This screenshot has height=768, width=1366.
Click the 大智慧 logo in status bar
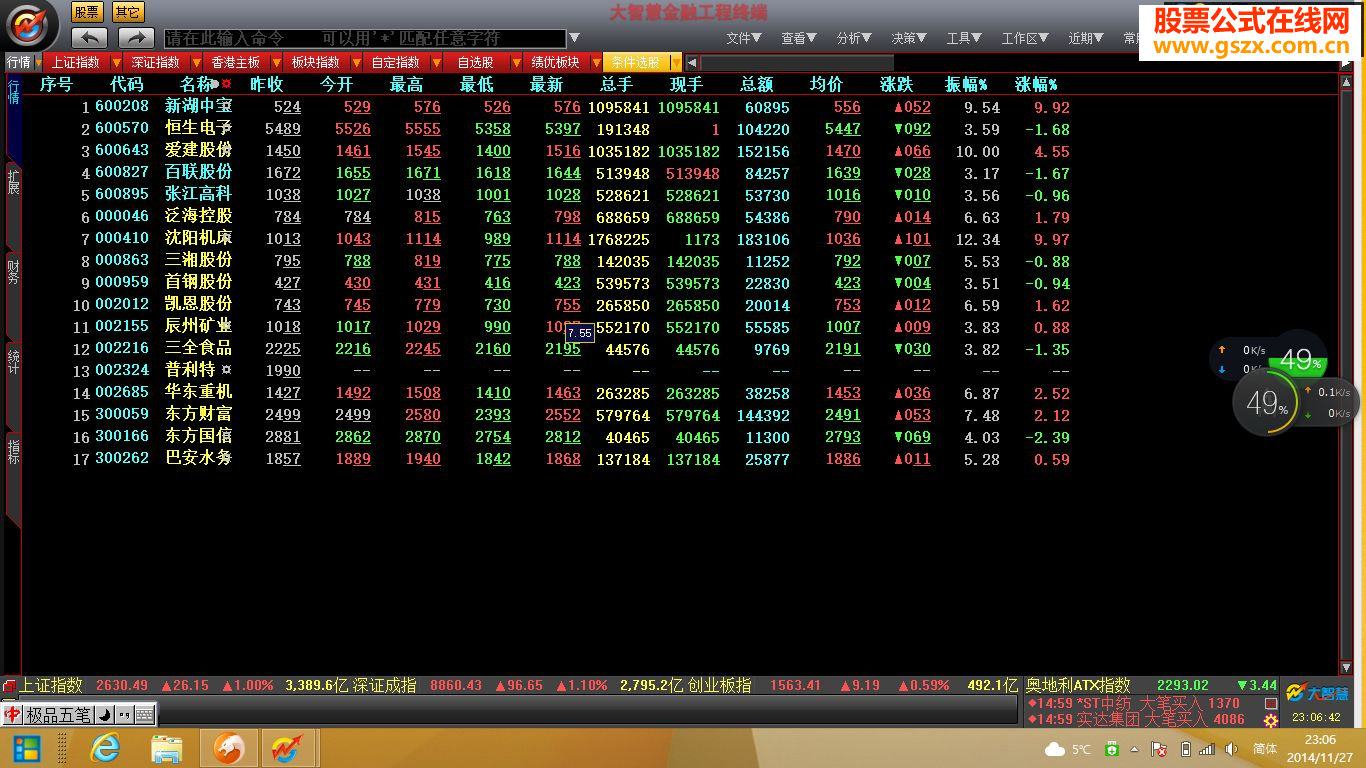[x=1317, y=692]
